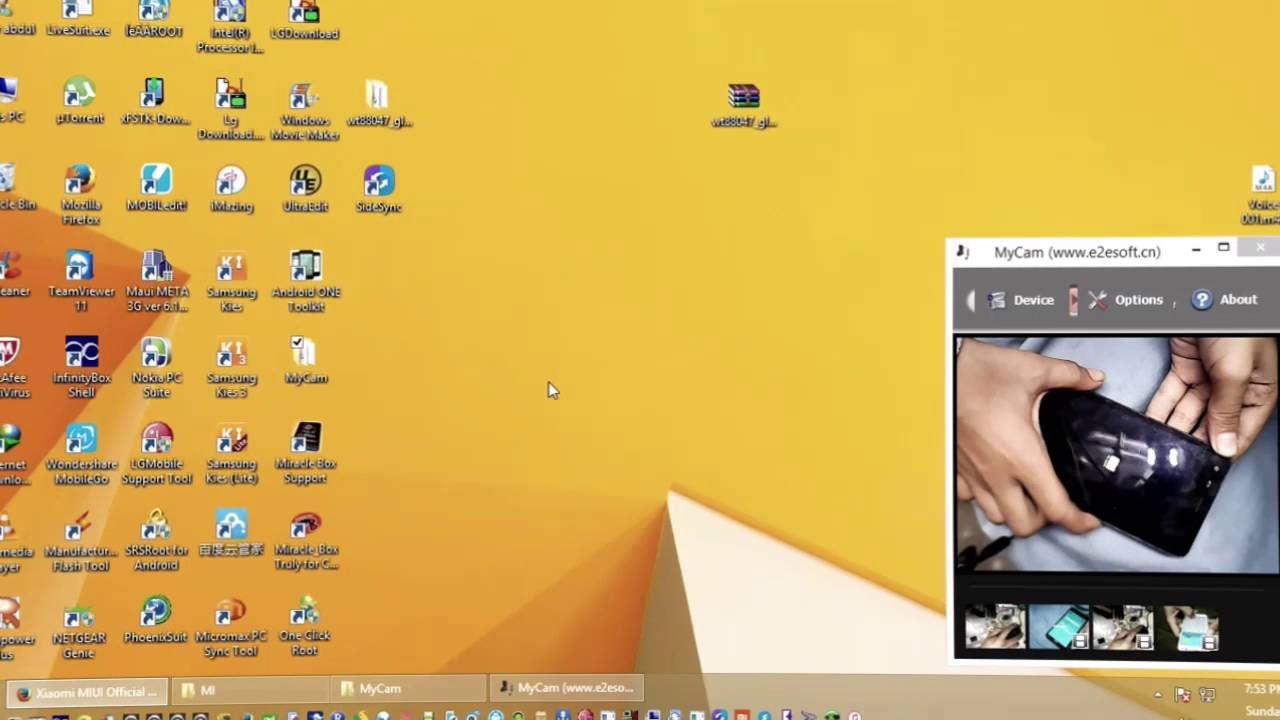Click the left arrow in MyCam toolbar
1280x720 pixels.
[x=971, y=300]
